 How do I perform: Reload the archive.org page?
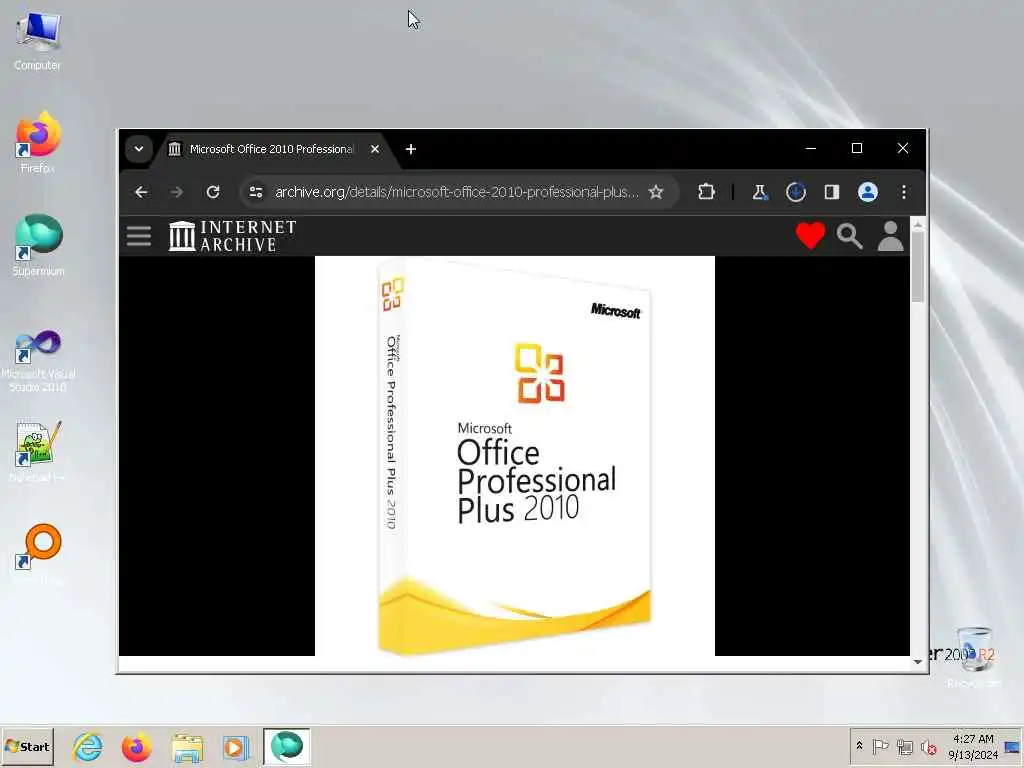[x=213, y=192]
